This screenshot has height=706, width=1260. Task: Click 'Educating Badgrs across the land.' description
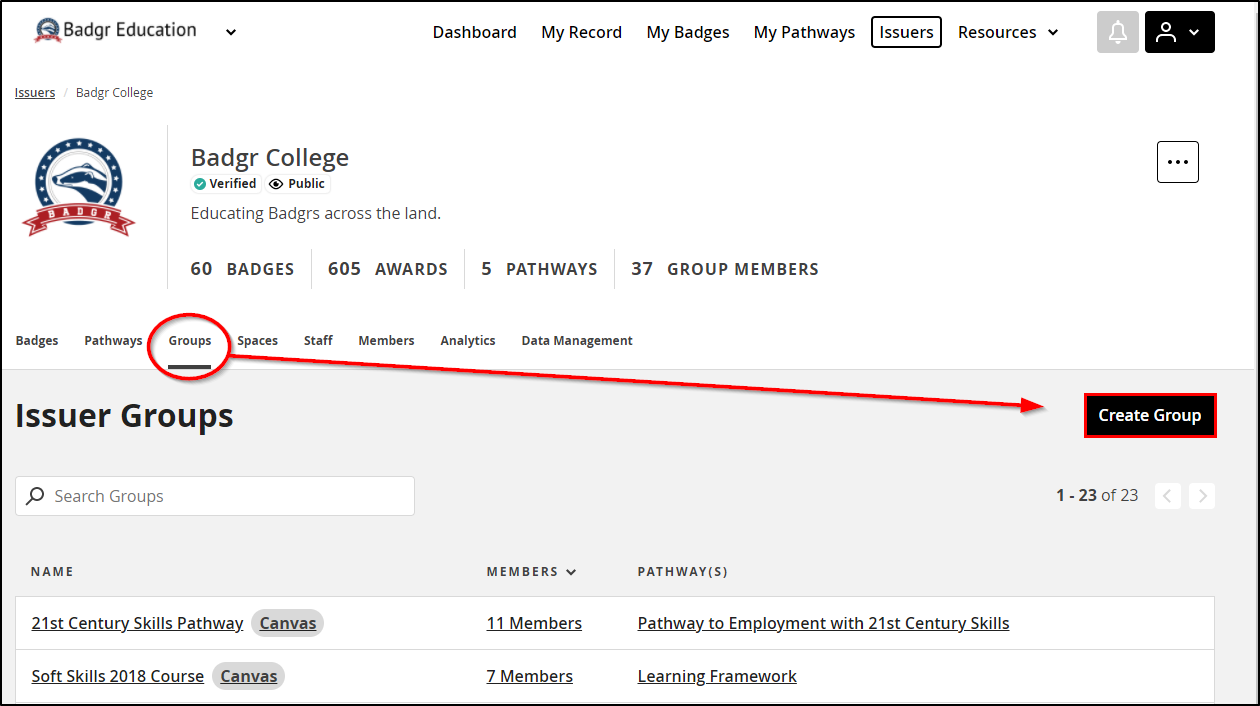point(316,214)
